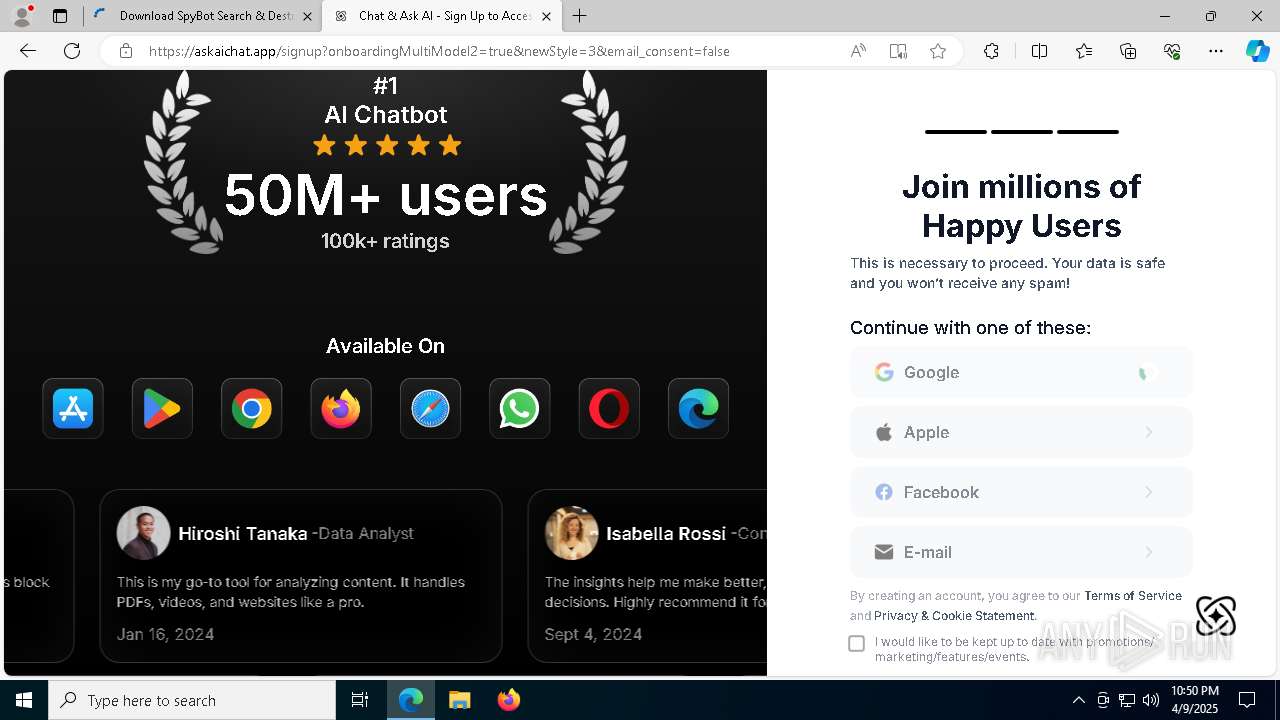
Task: Open the tab actions menu
Action: (x=60, y=16)
